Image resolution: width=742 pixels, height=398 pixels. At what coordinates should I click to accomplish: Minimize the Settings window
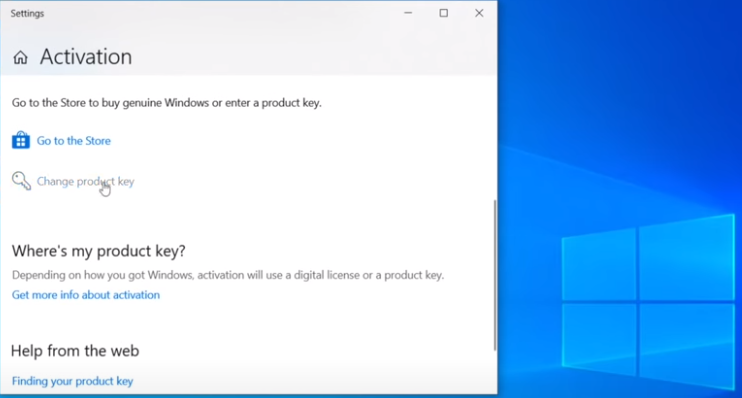[x=408, y=13]
